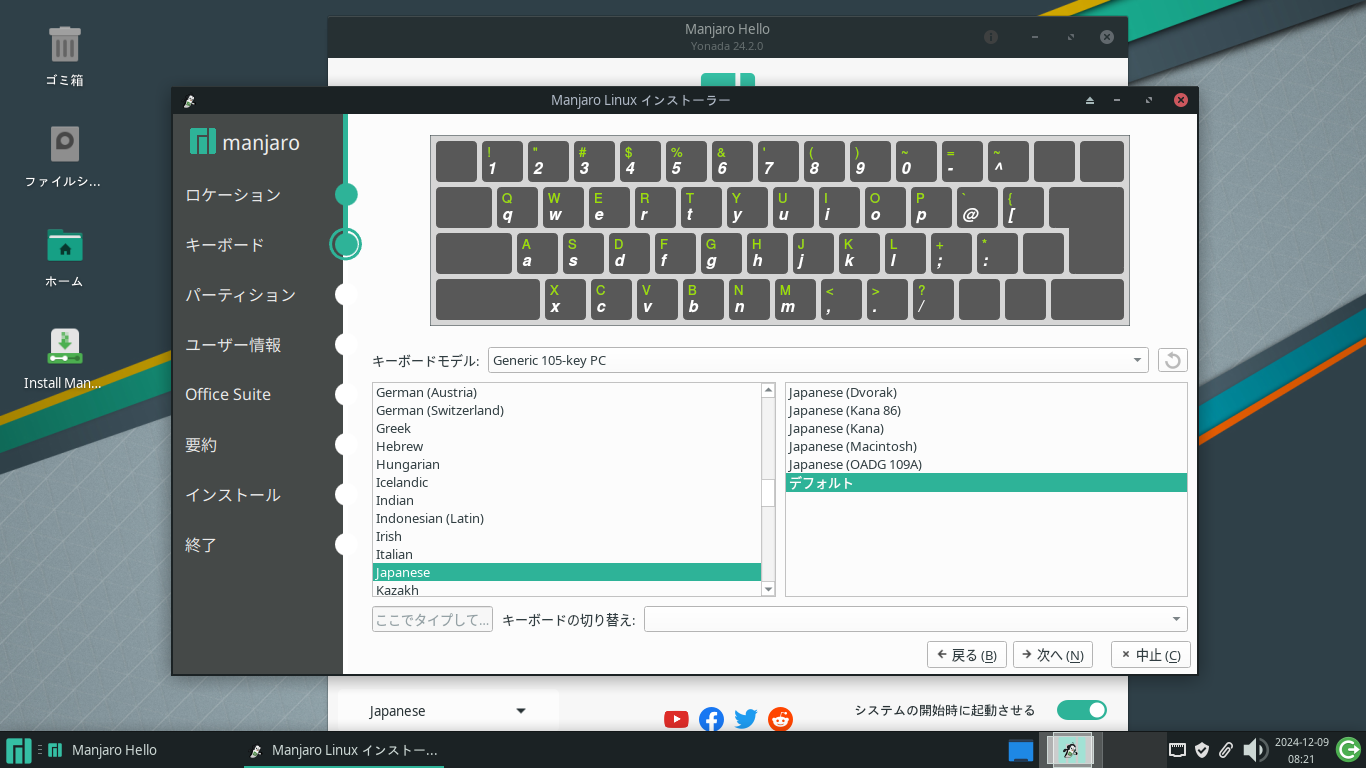Click the Office Suite step in installer sidebar
Image resolution: width=1366 pixels, height=768 pixels.
coord(228,394)
